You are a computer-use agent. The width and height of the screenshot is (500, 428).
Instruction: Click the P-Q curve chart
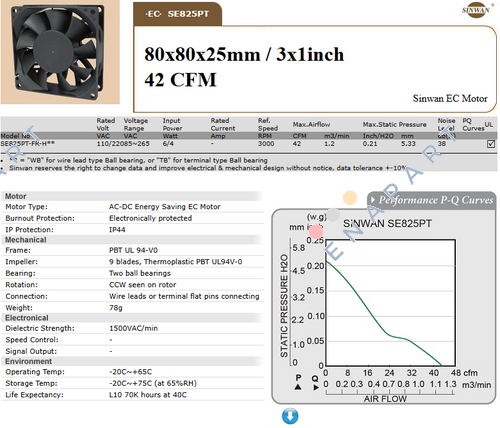pyautogui.click(x=390, y=302)
